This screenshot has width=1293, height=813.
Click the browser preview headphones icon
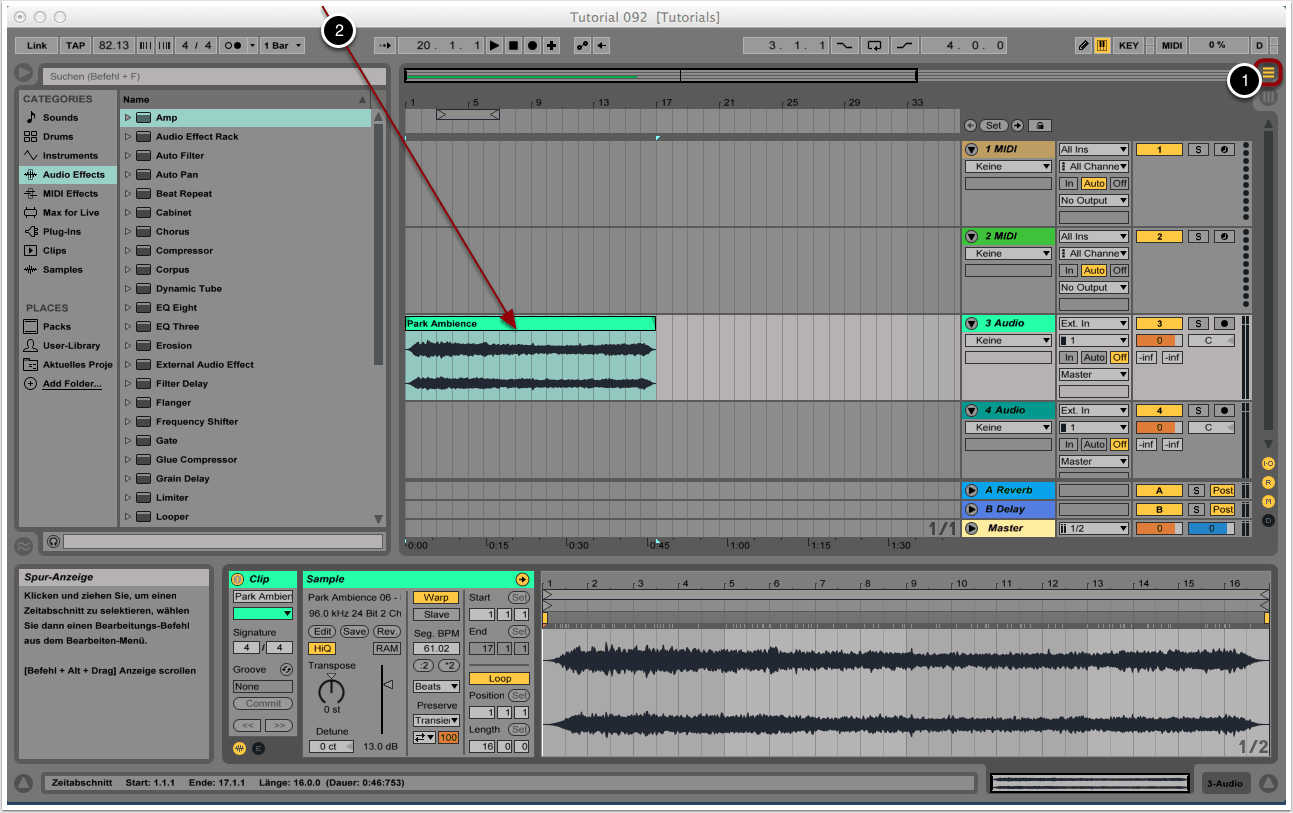53,541
